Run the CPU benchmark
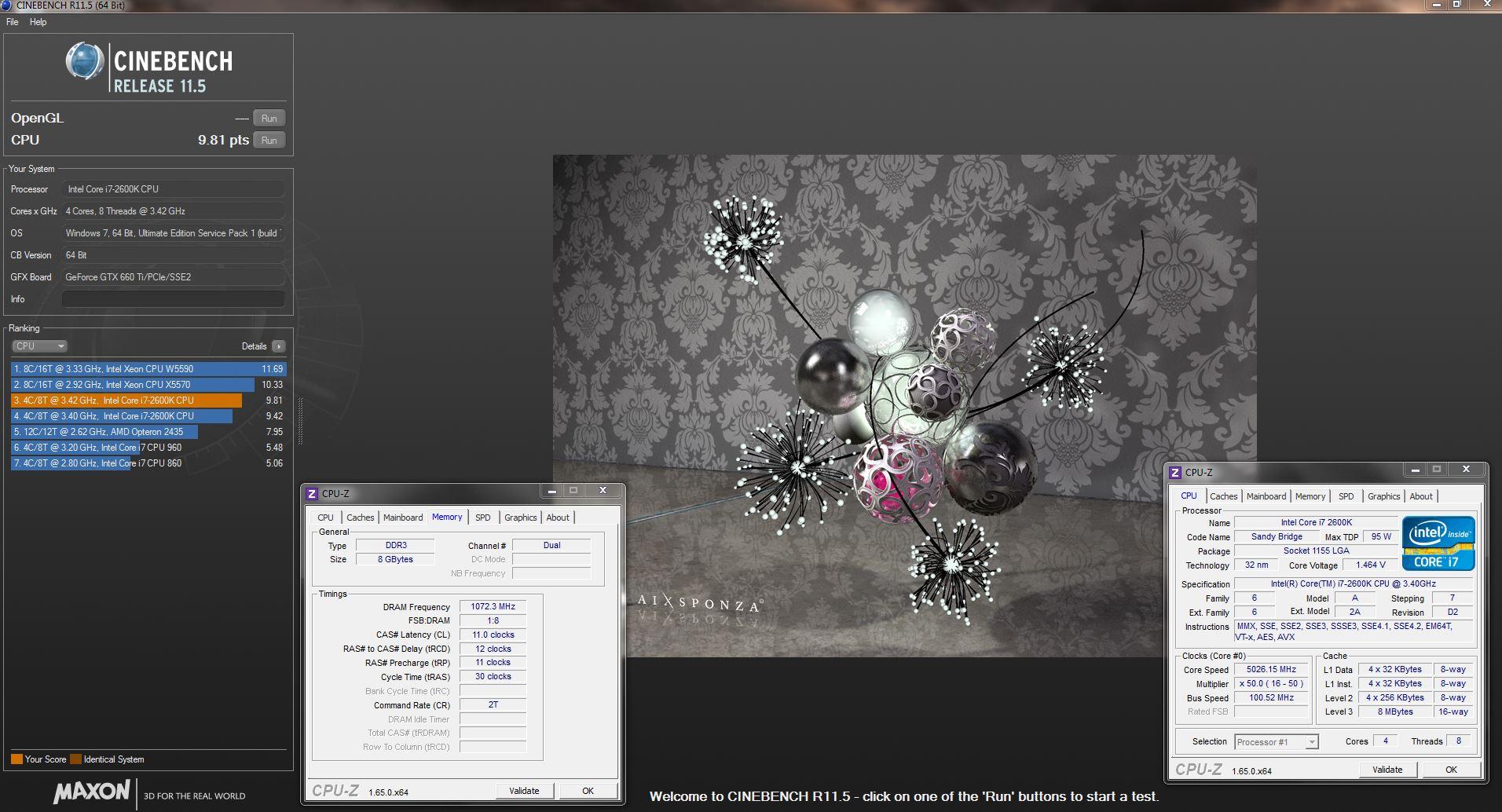1502x812 pixels. click(x=269, y=141)
